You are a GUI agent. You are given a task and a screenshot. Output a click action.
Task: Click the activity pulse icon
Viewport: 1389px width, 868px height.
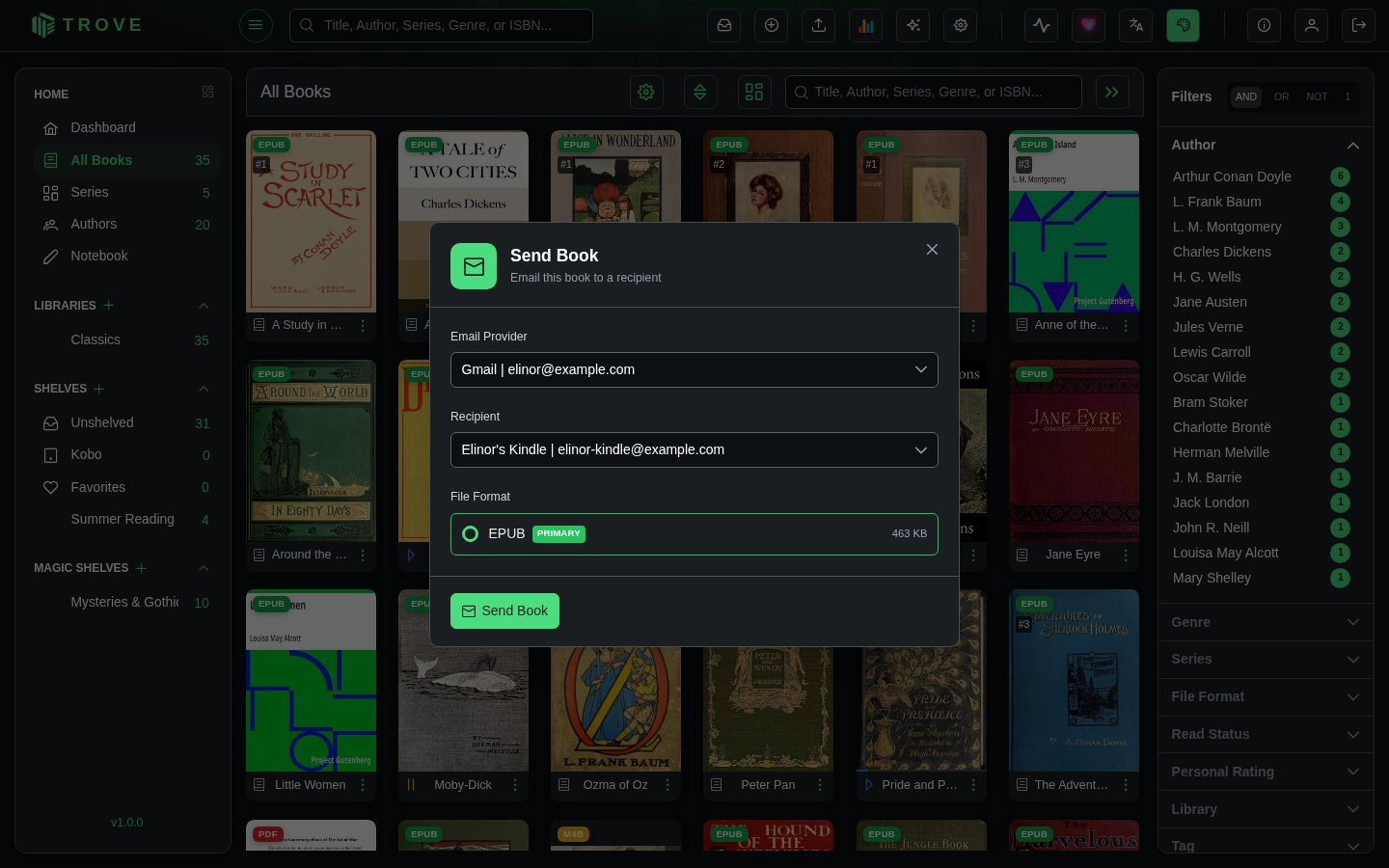pyautogui.click(x=1042, y=25)
